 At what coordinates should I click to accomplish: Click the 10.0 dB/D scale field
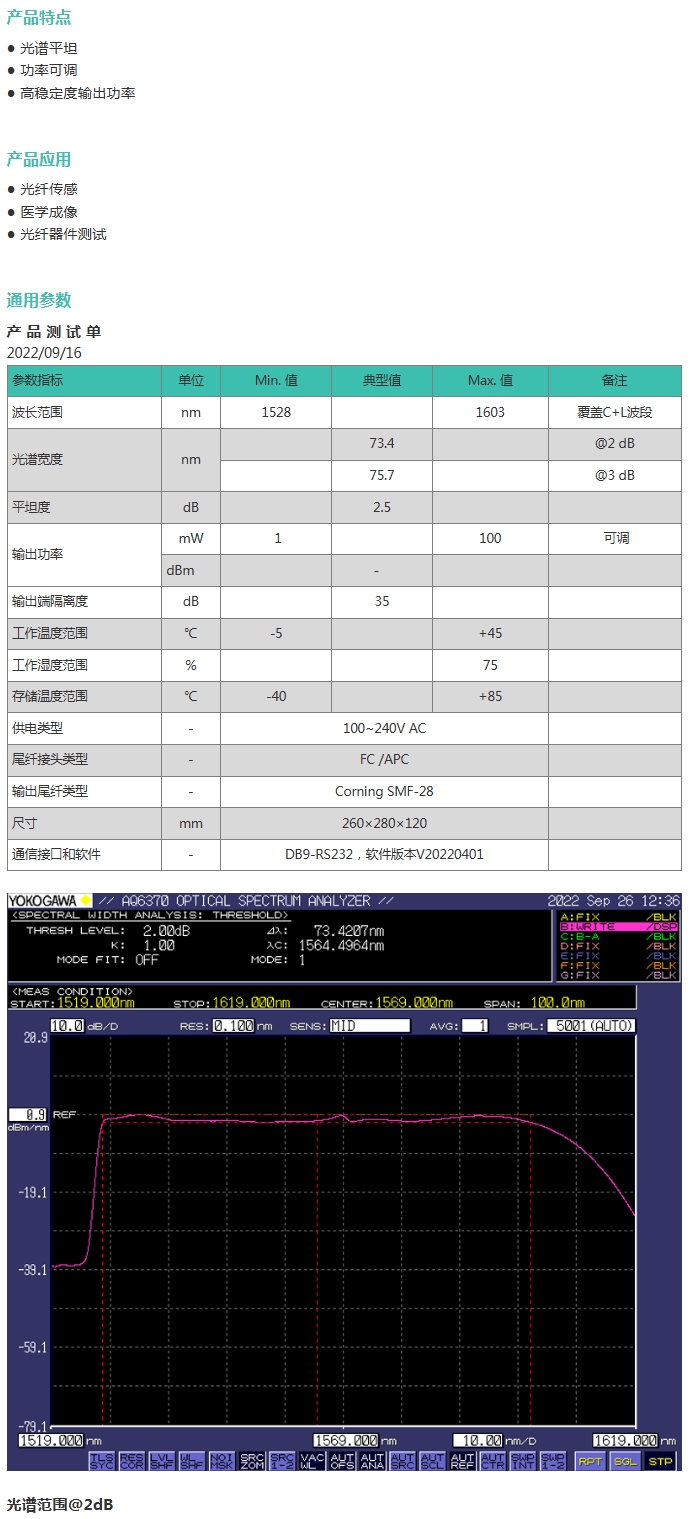66,1025
